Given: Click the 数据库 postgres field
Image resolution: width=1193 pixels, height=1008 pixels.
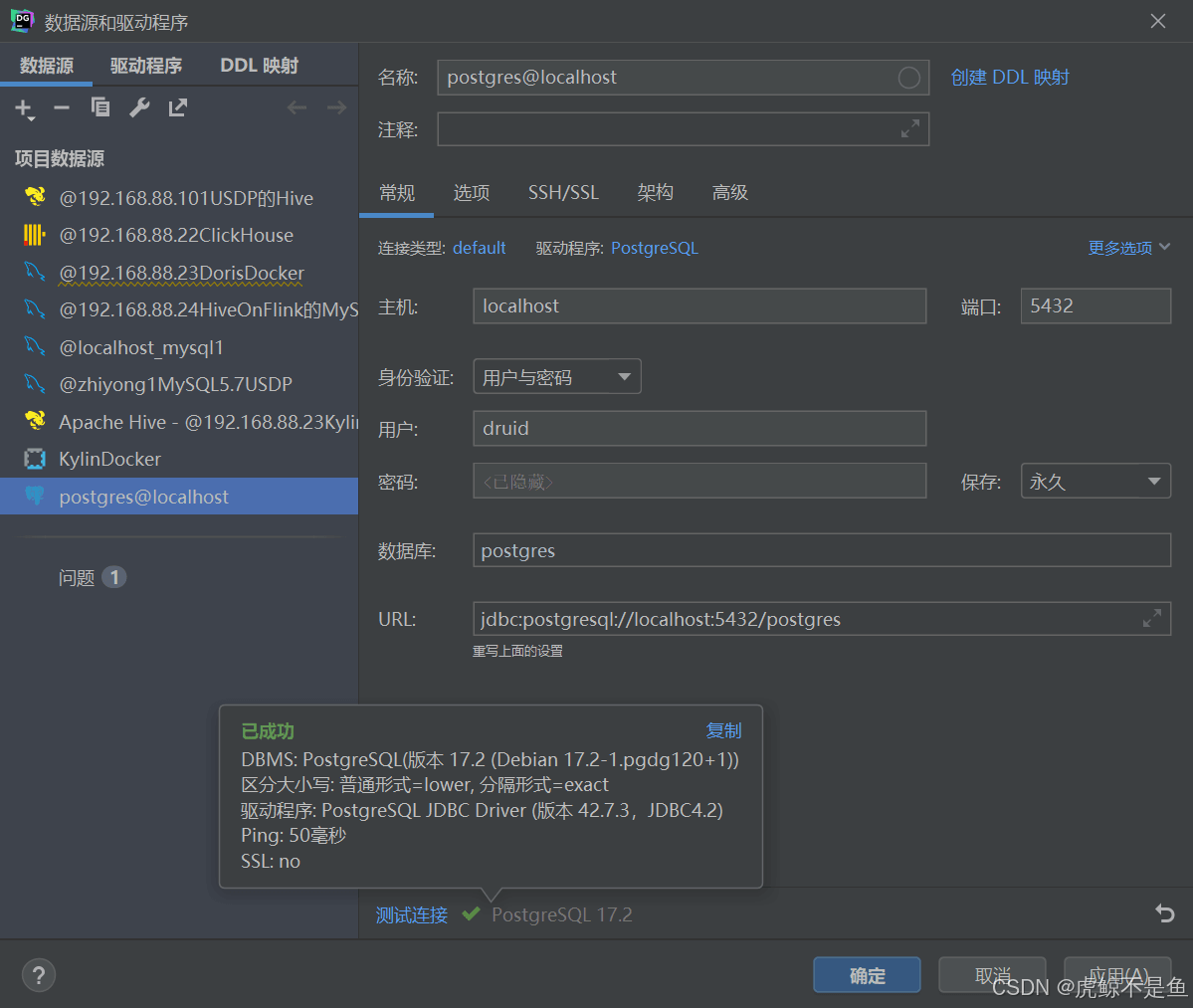Looking at the screenshot, I should point(822,550).
